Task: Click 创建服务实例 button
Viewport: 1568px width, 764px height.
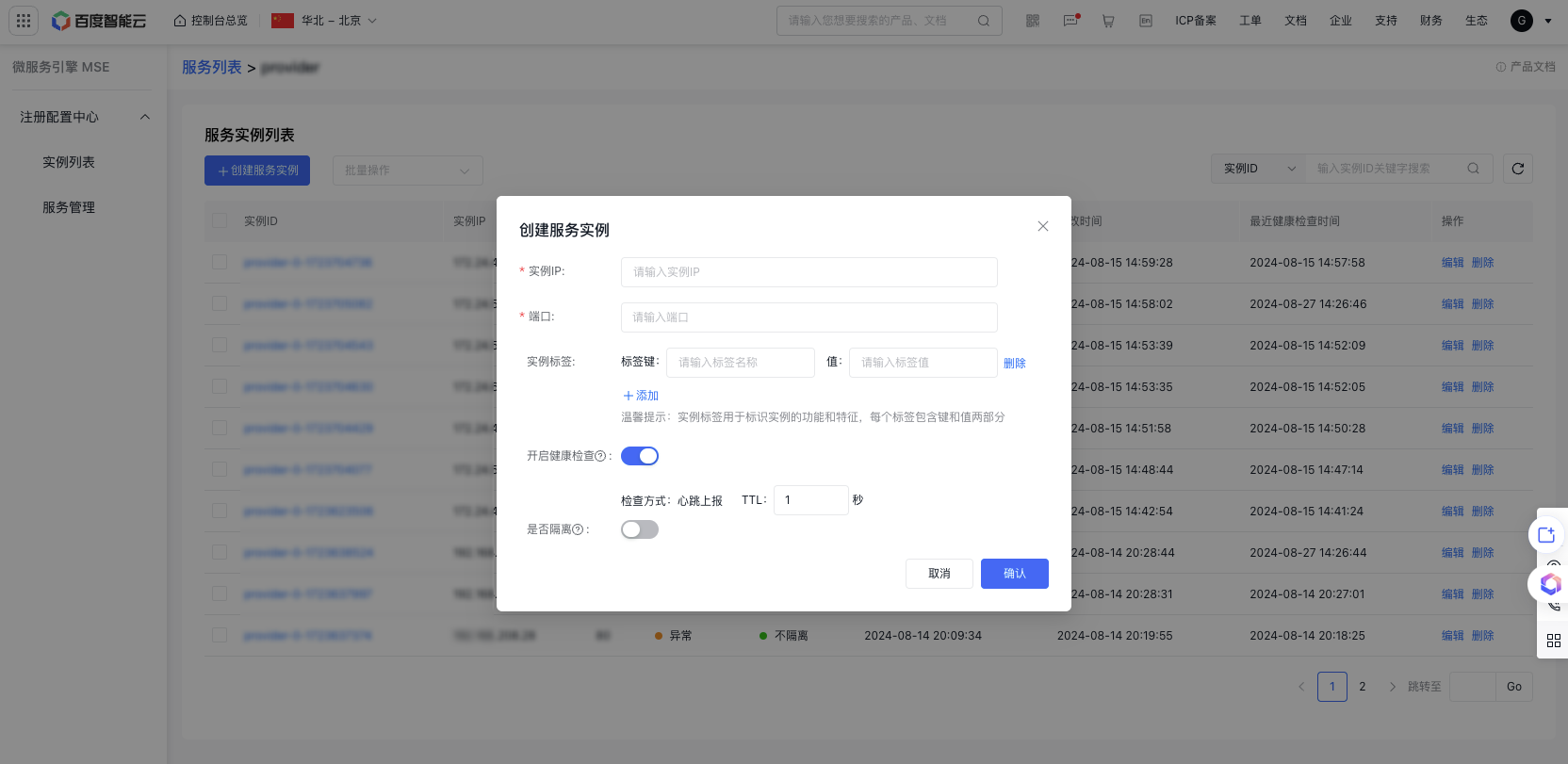Action: pos(257,171)
